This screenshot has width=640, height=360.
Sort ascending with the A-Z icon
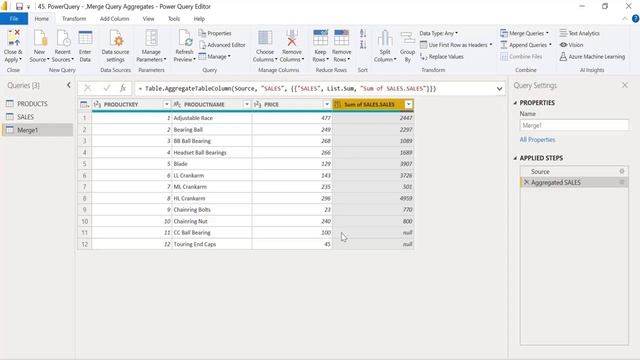pos(363,33)
